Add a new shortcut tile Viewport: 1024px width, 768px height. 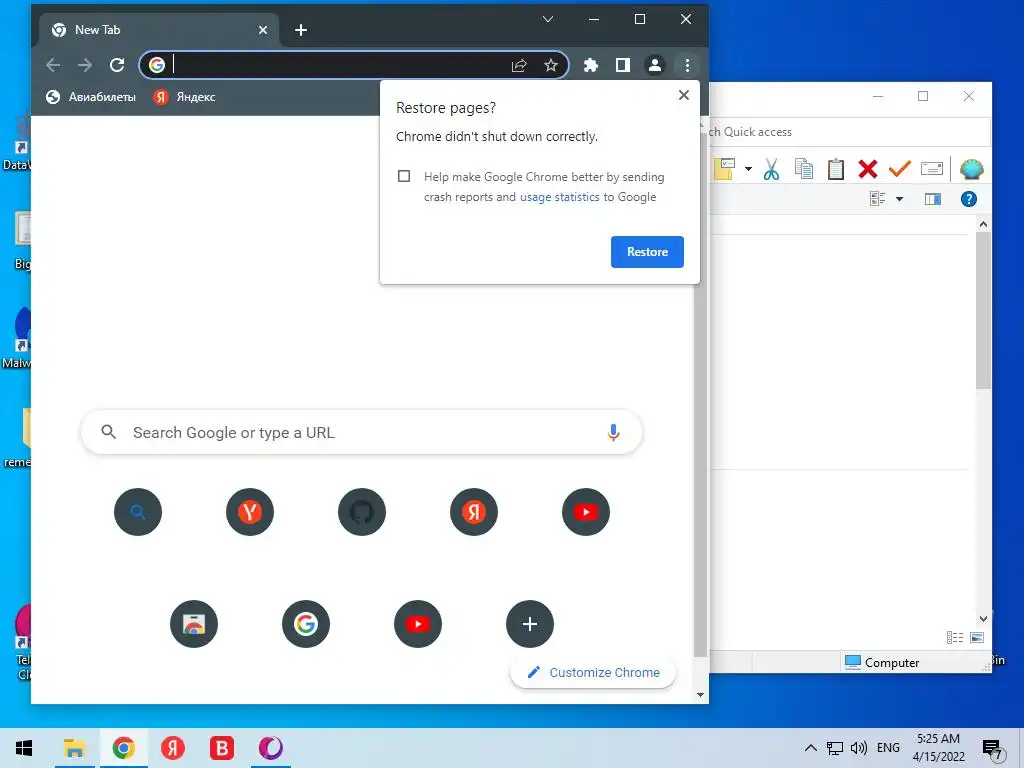pyautogui.click(x=530, y=624)
